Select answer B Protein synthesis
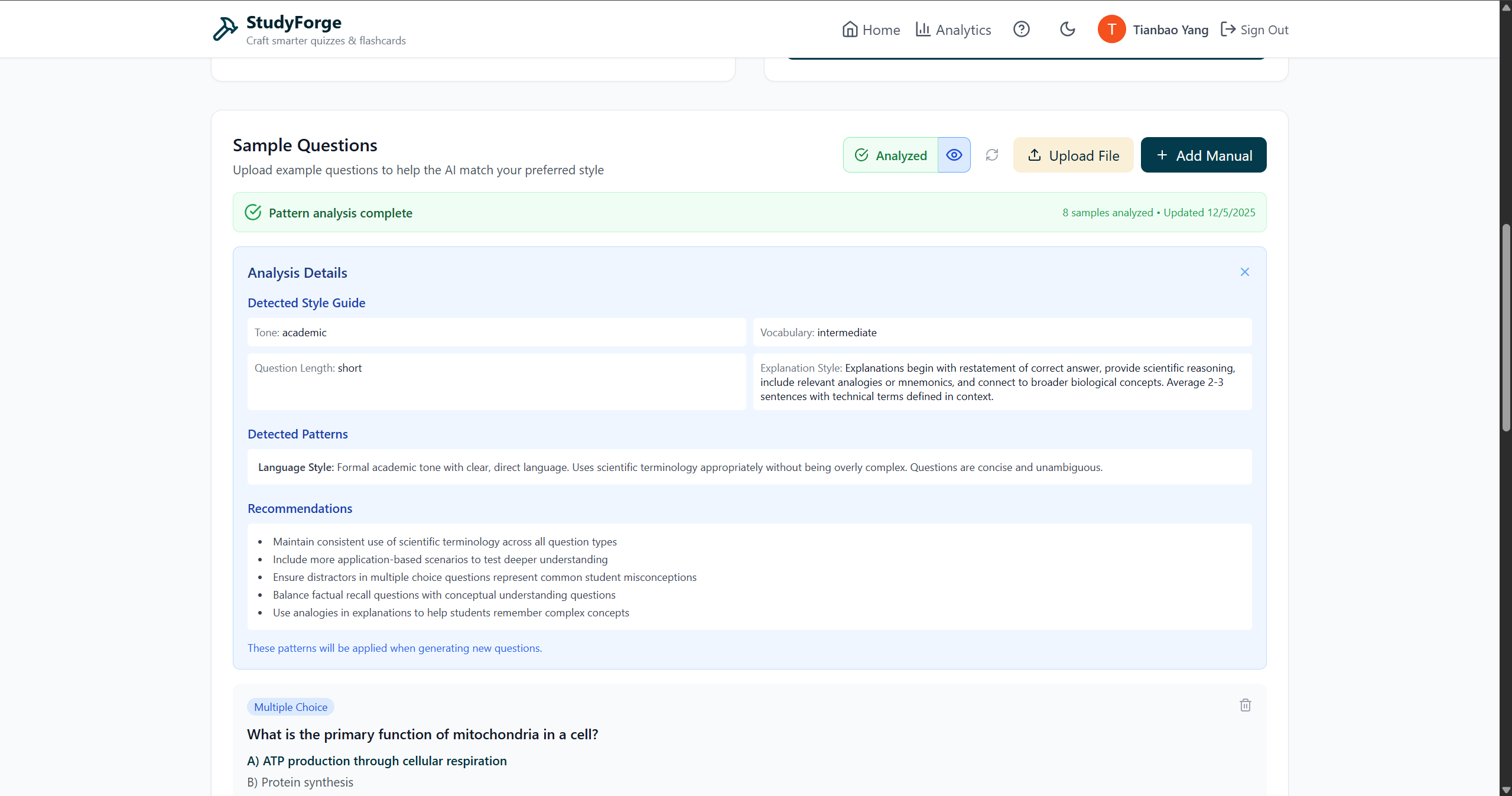The height and width of the screenshot is (796, 1512). pyautogui.click(x=300, y=782)
